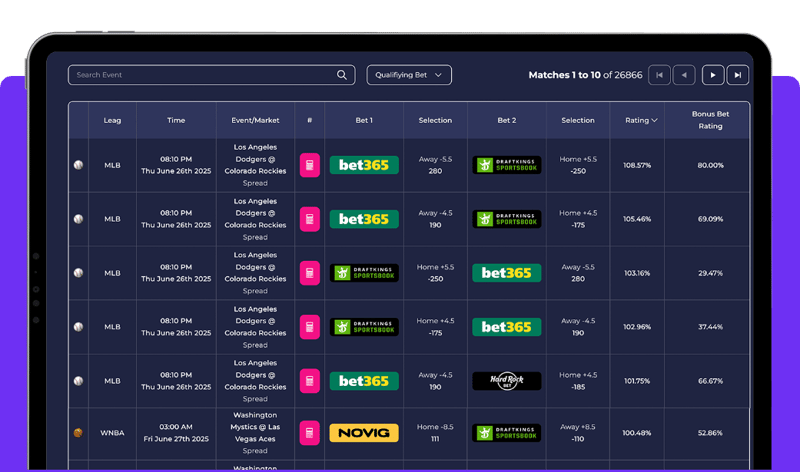Screen dimensions: 800x472
Task: Click the 102.96% rating value
Action: click(x=637, y=327)
